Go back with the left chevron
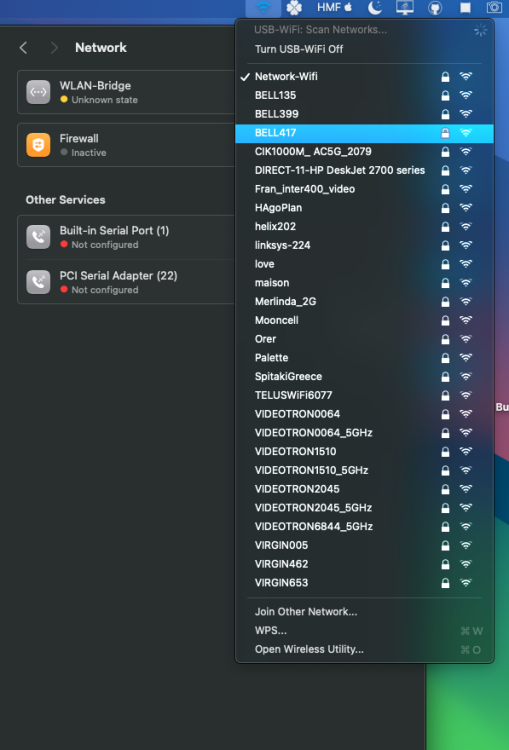Viewport: 509px width, 750px height. (x=23, y=48)
